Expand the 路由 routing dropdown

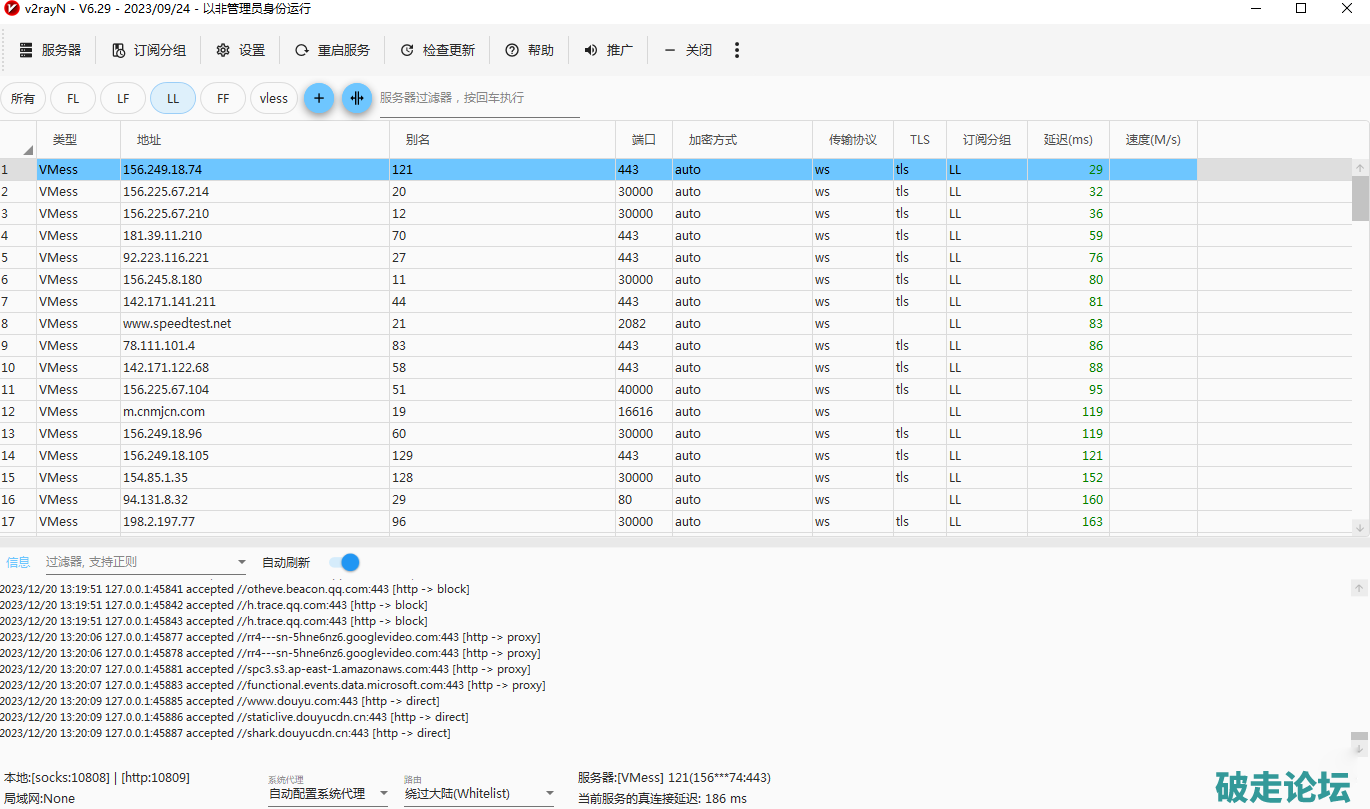[549, 794]
